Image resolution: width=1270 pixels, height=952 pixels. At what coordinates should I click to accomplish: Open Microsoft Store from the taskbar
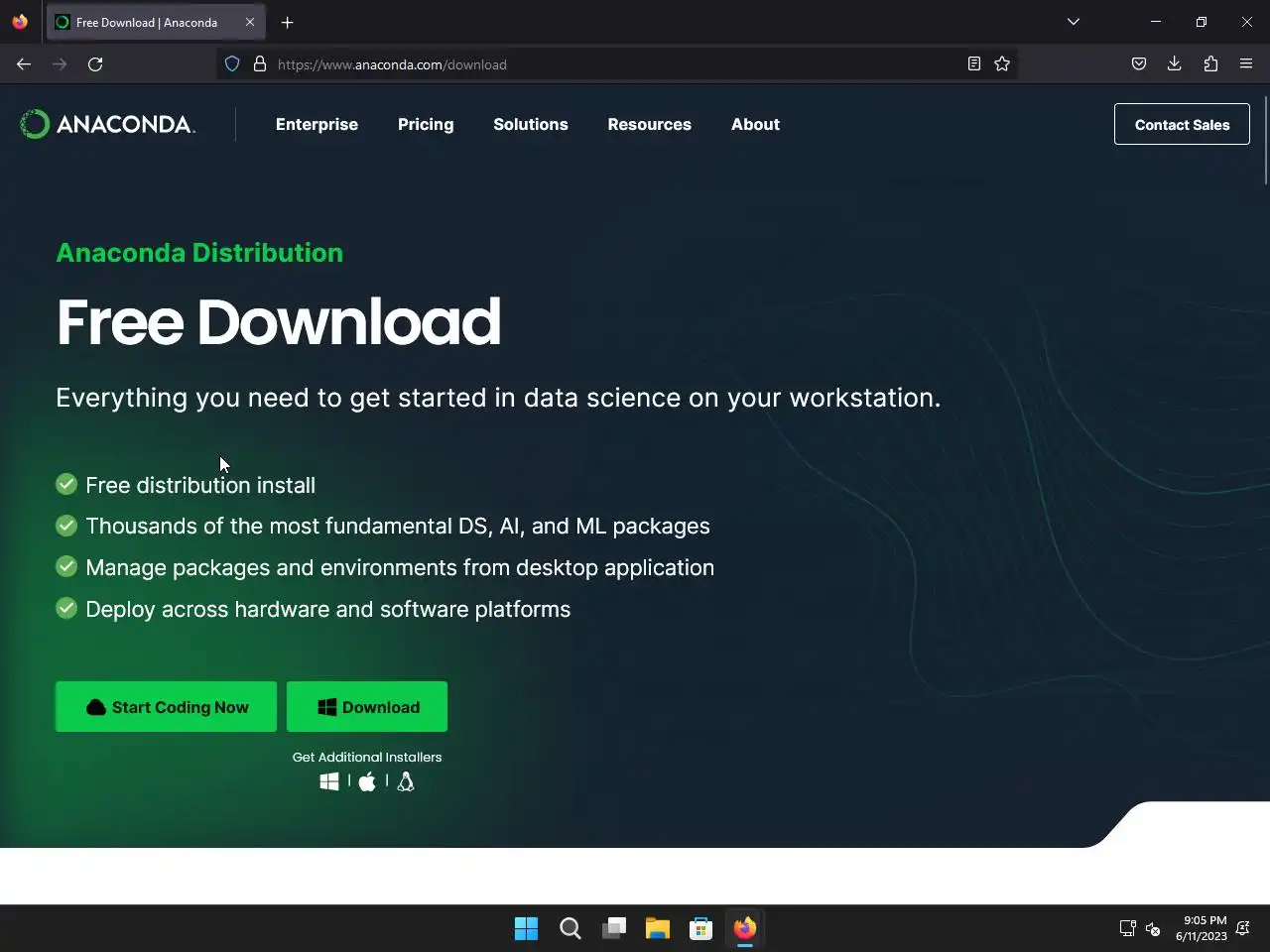701,928
